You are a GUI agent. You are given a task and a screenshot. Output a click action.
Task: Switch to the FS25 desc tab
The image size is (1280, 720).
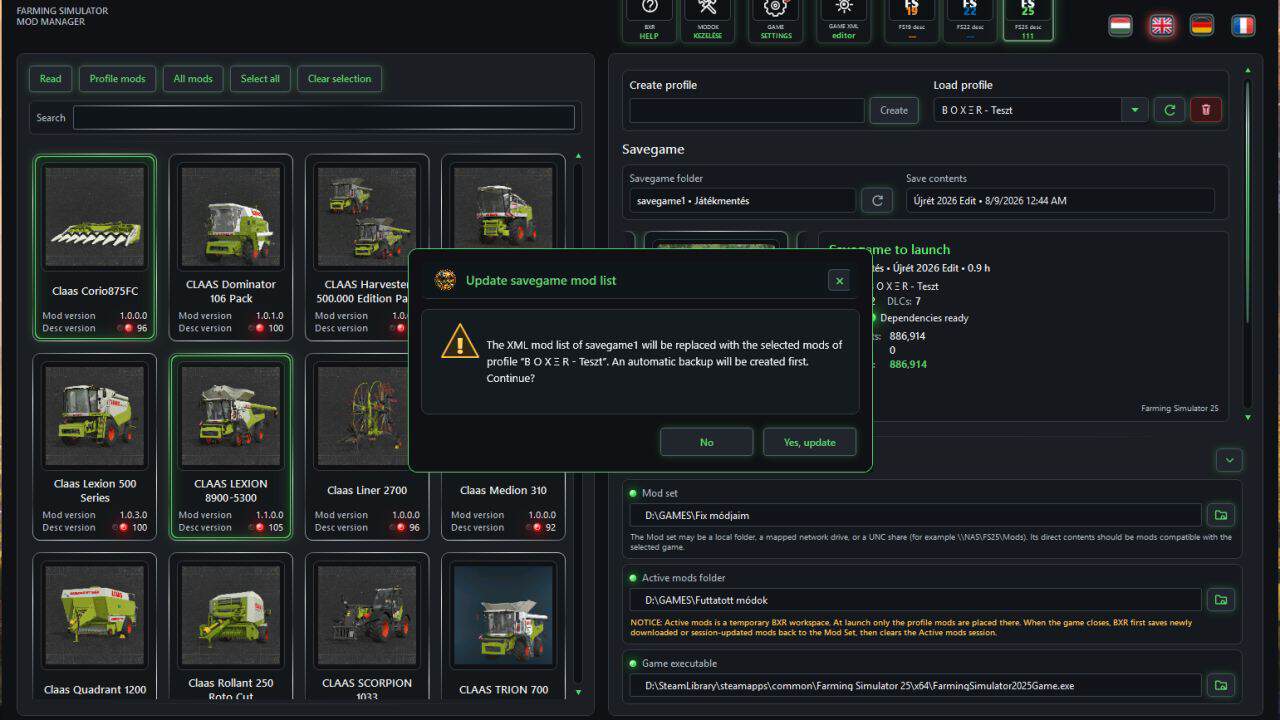[1028, 19]
